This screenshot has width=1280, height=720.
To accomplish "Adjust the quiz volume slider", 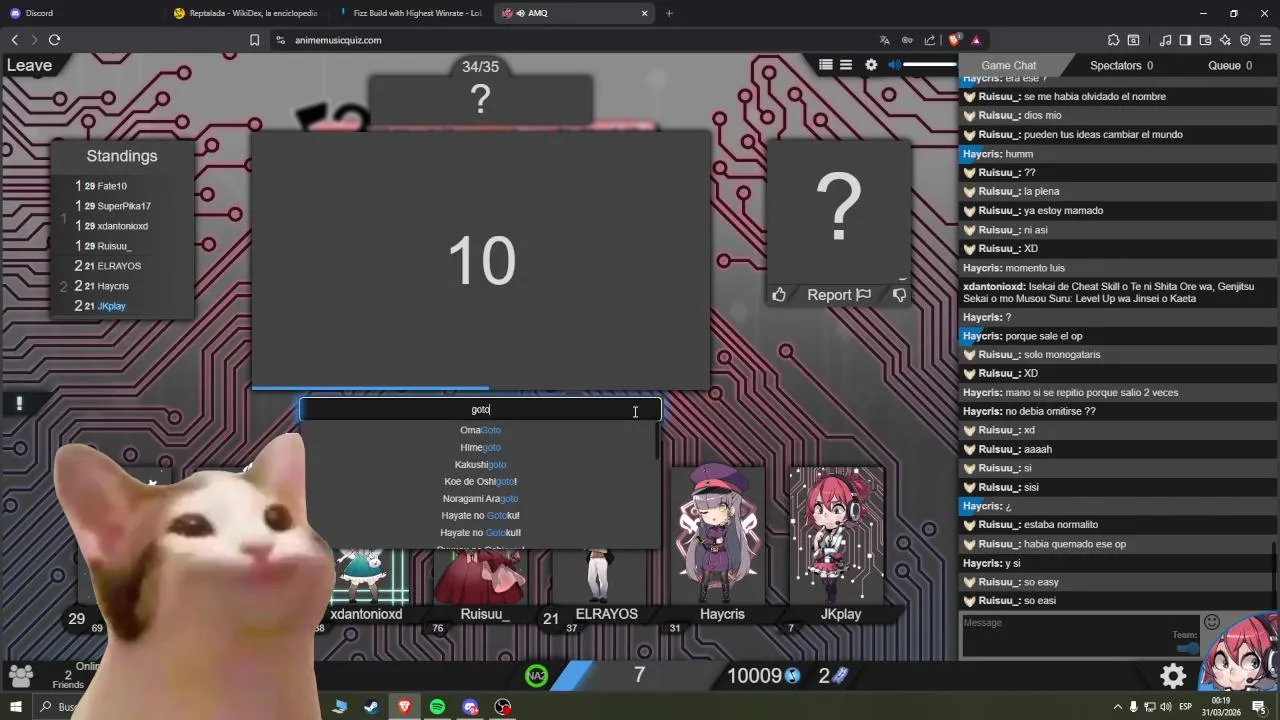I will tap(930, 65).
